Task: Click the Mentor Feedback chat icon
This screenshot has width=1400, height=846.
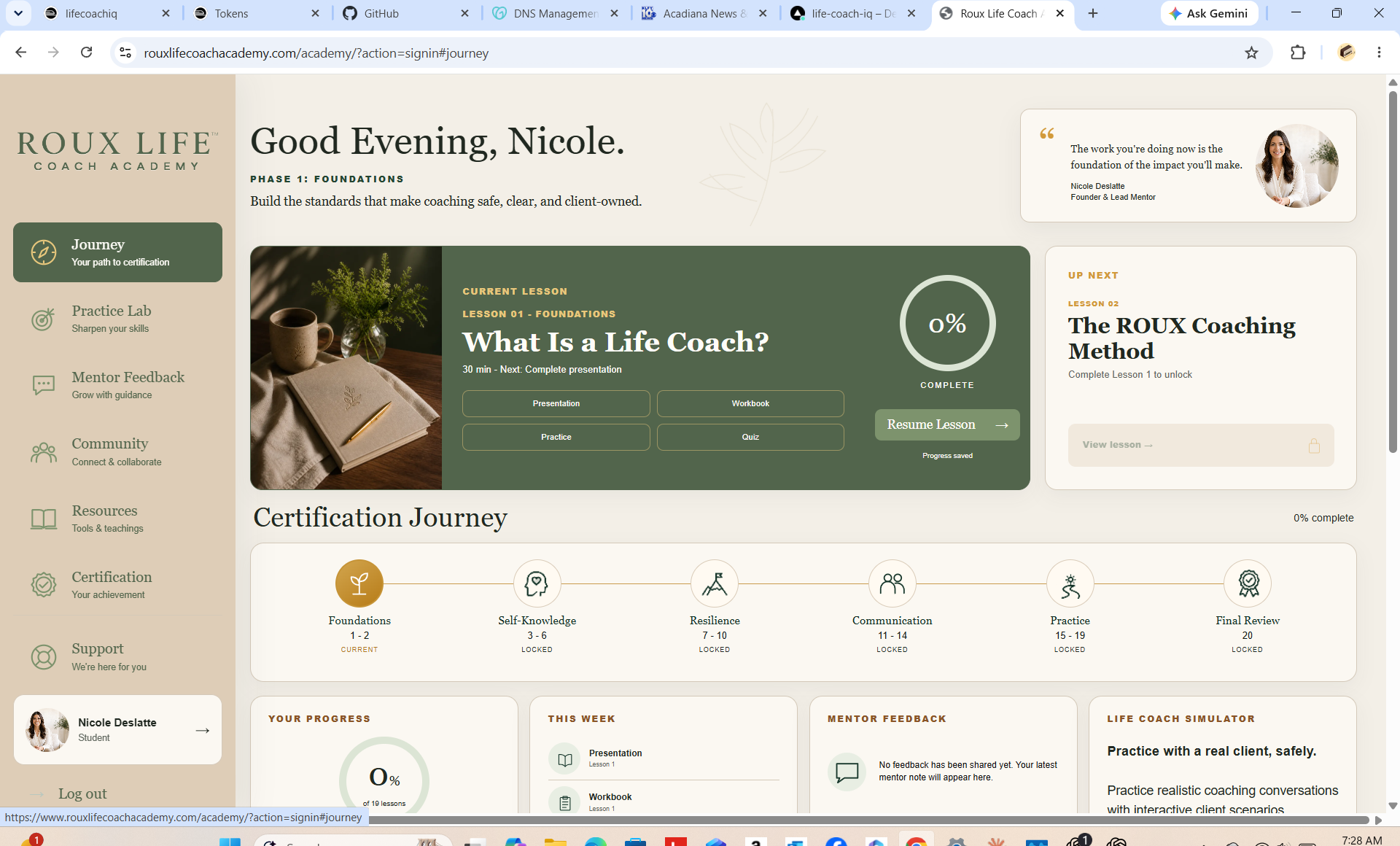Action: pyautogui.click(x=43, y=385)
